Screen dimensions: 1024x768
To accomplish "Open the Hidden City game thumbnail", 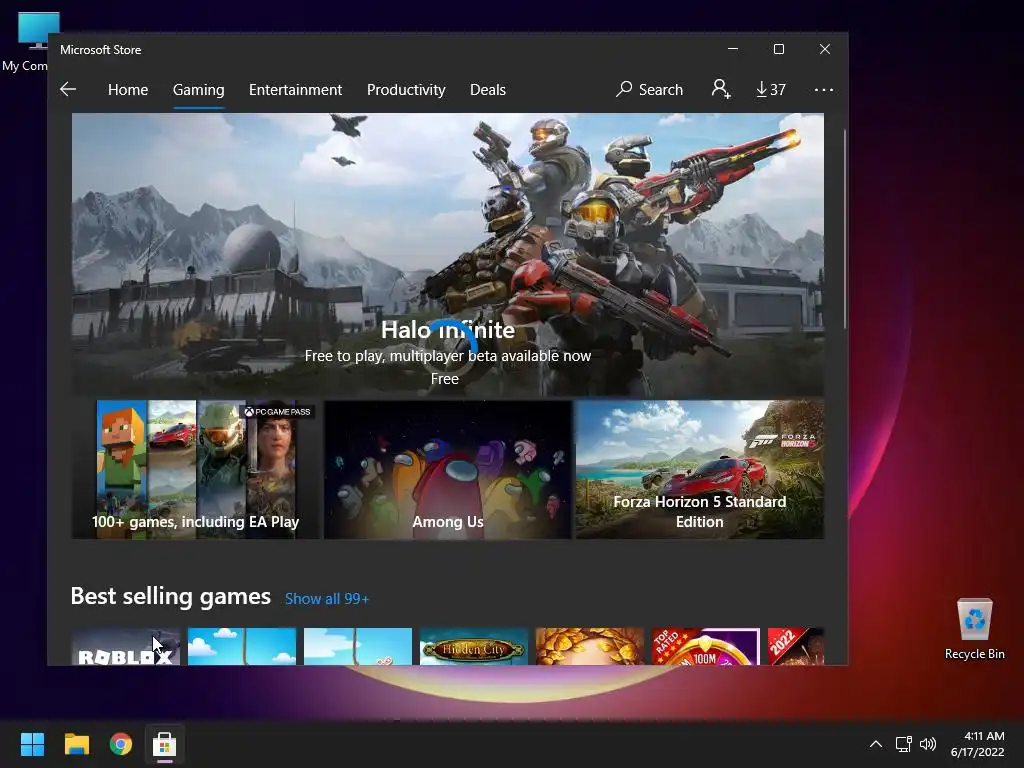I will (x=473, y=647).
